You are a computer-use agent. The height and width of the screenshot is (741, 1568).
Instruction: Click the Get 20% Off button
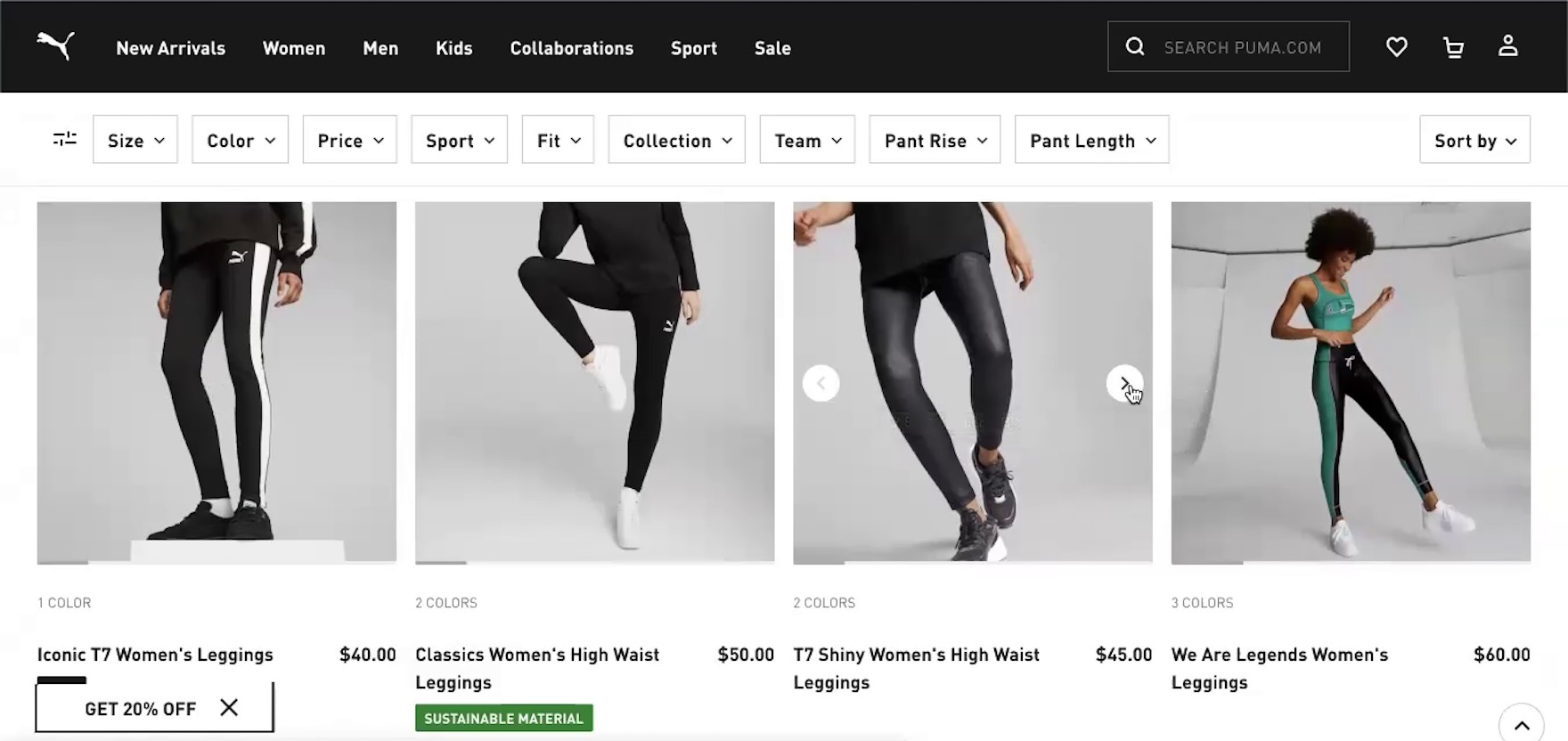point(140,708)
